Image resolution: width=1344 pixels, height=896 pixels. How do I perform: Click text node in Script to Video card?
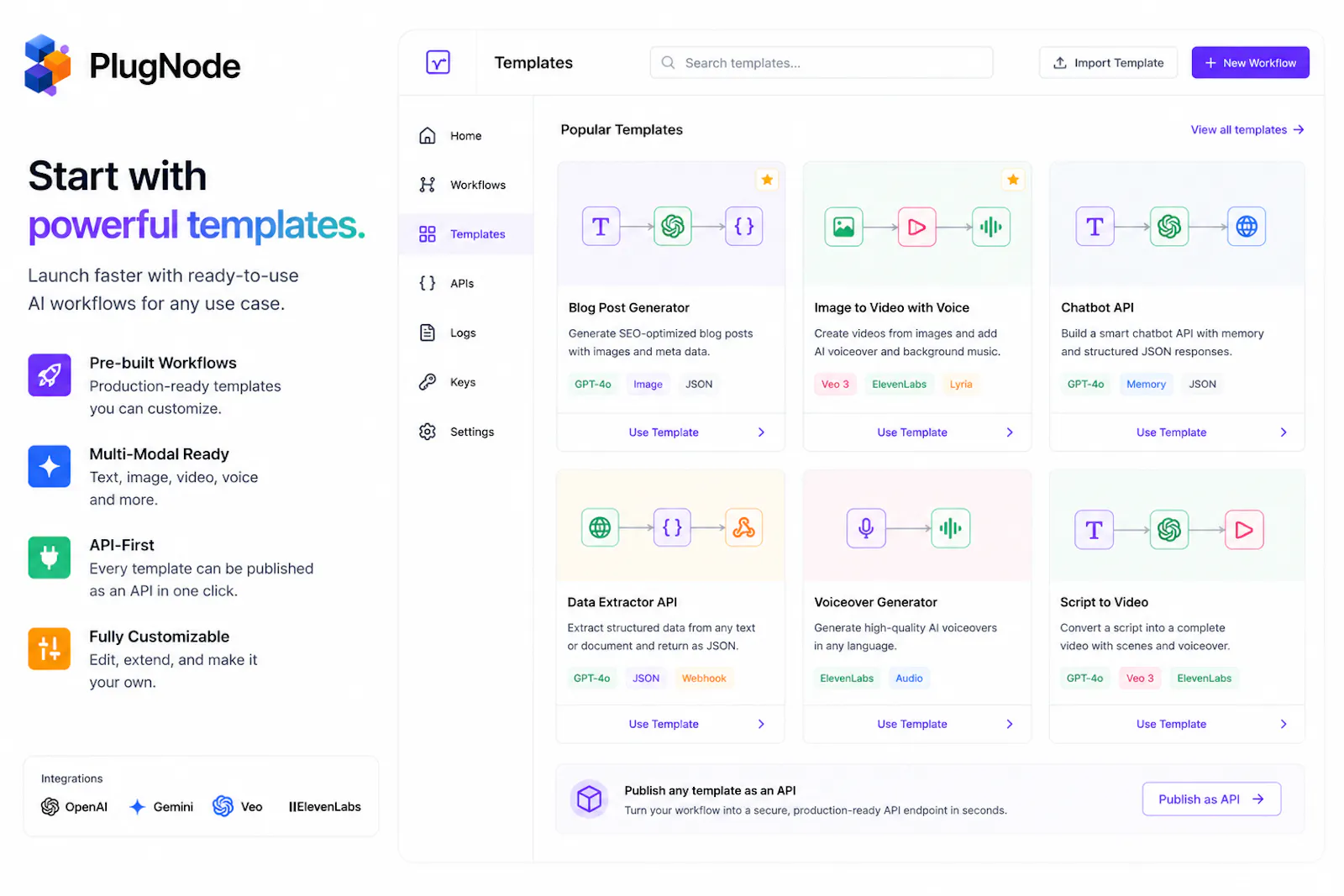1094,530
